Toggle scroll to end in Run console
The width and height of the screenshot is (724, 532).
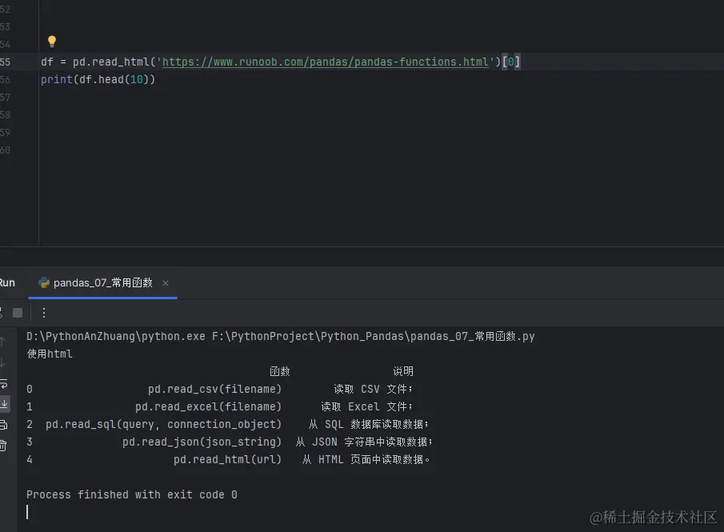pyautogui.click(x=3, y=404)
